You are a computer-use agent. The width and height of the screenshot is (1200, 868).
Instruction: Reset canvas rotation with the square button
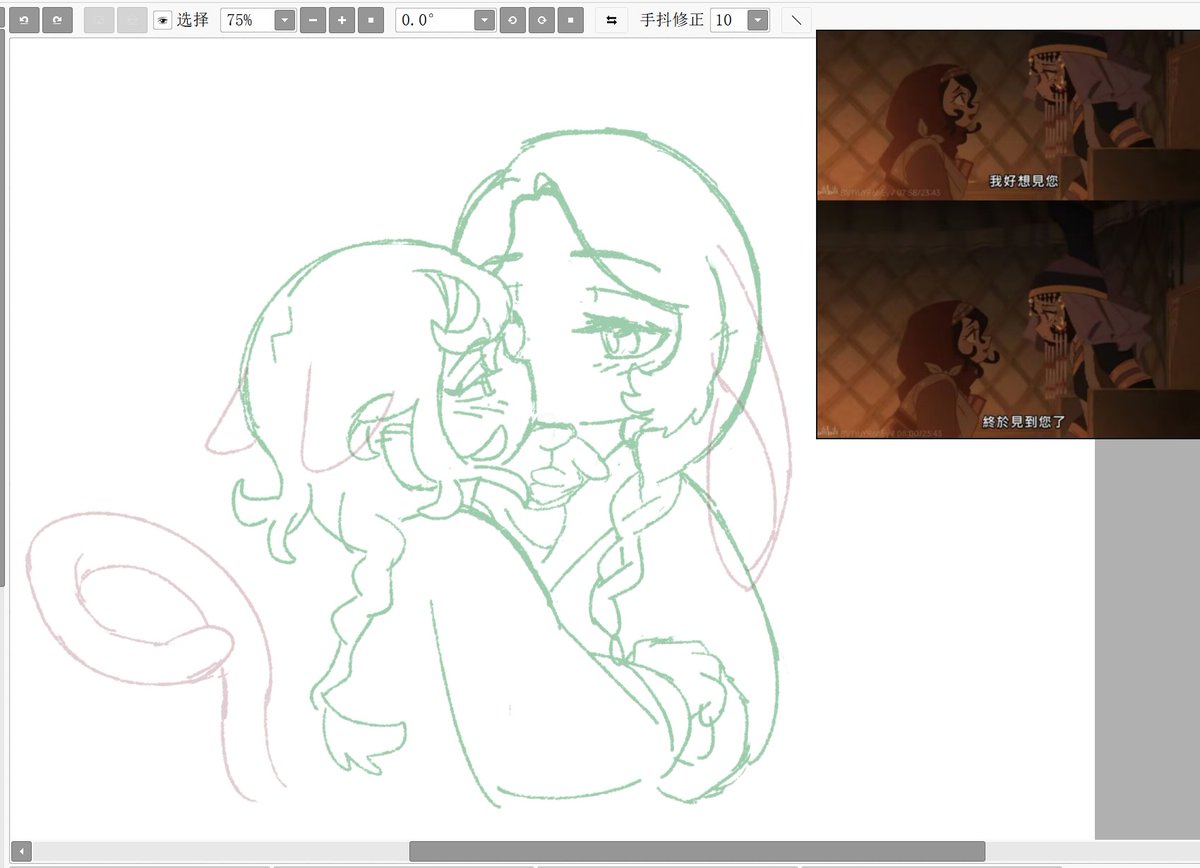click(x=571, y=20)
